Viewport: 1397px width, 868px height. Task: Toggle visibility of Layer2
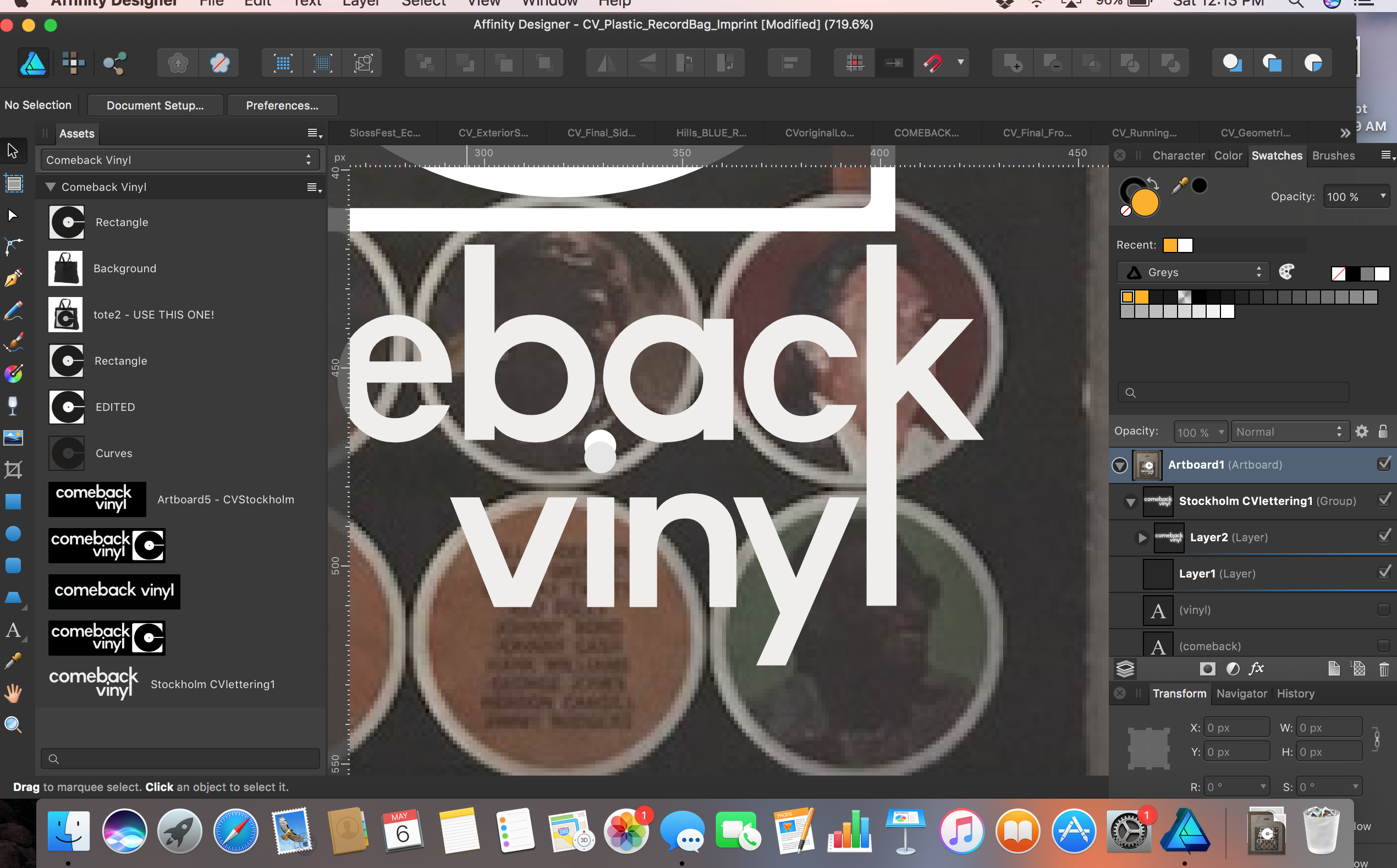click(1384, 536)
